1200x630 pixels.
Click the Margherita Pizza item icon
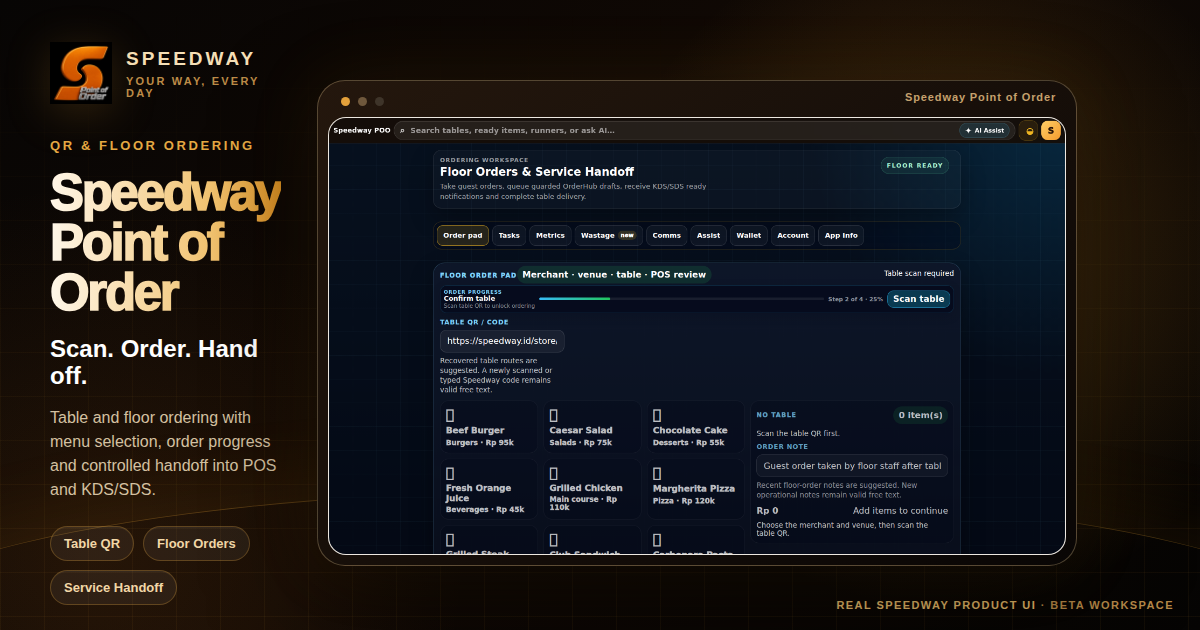(657, 473)
